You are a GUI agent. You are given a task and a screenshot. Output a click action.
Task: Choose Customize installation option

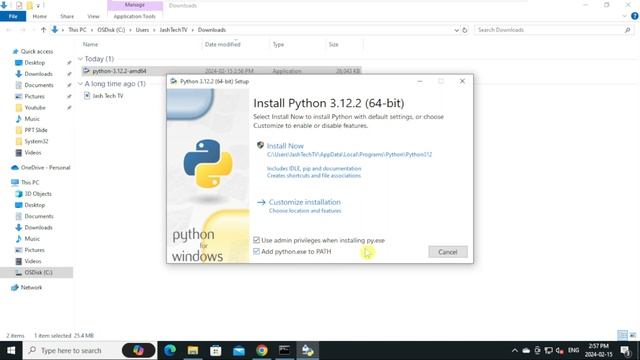pyautogui.click(x=304, y=202)
